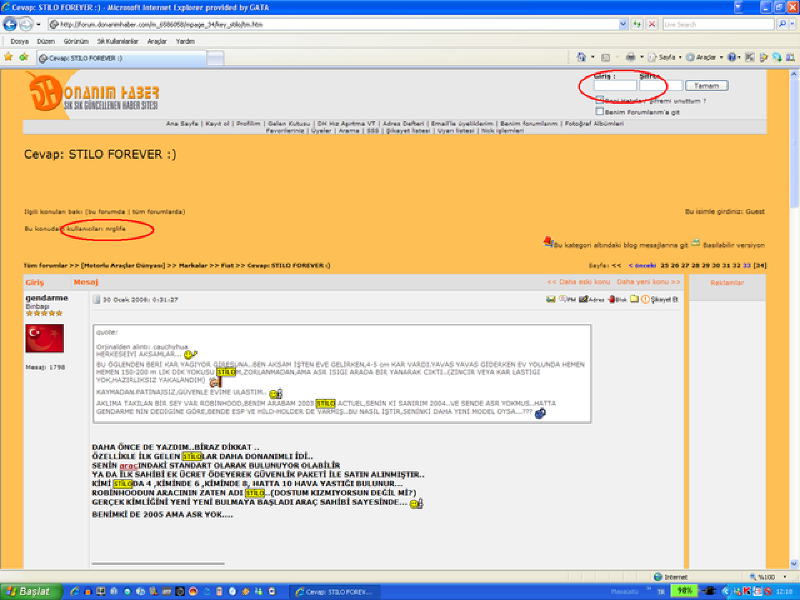Tick Benim Forumlarım'a git checkbox
Image resolution: width=800 pixels, height=600 pixels.
click(x=599, y=111)
